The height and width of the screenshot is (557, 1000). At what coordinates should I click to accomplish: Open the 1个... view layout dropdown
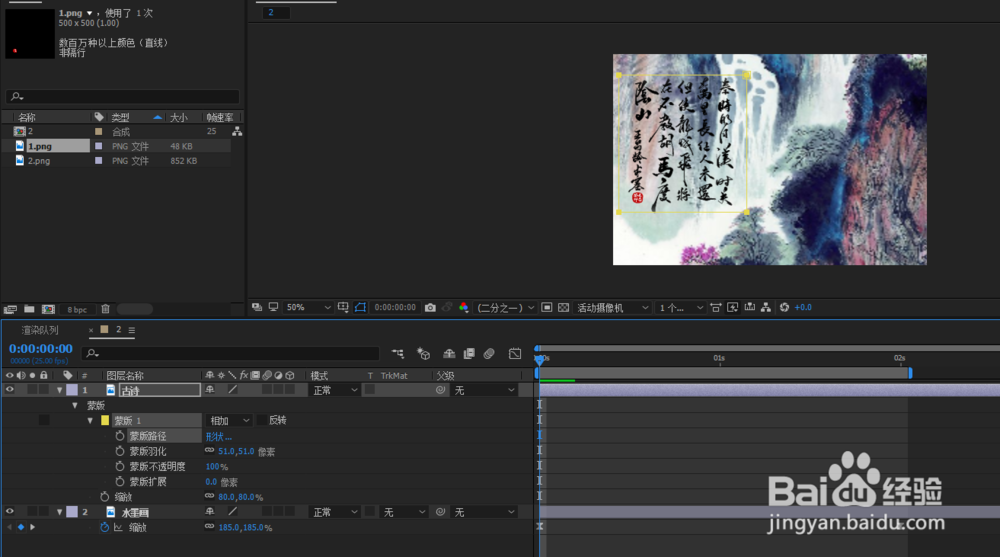pos(680,308)
